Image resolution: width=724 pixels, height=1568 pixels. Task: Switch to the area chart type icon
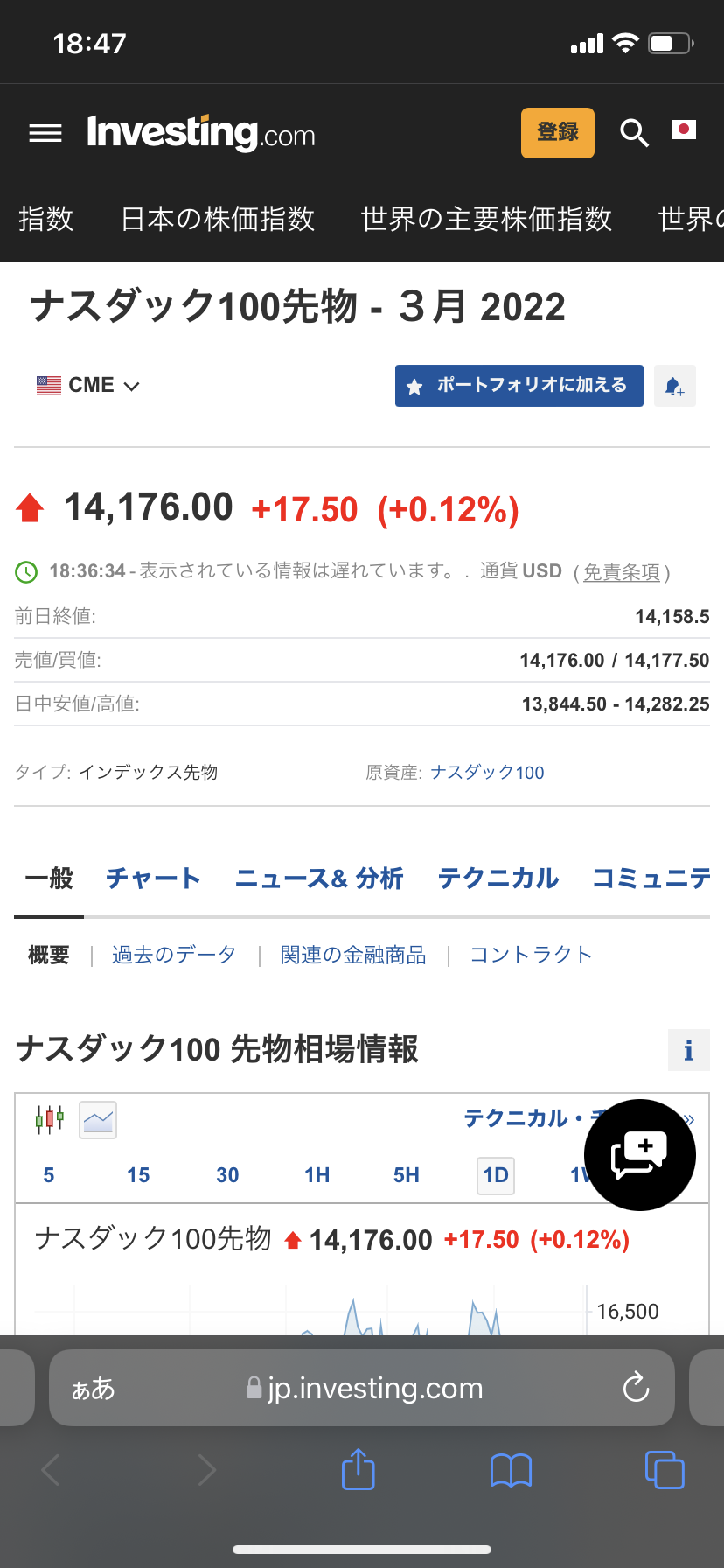[98, 1119]
